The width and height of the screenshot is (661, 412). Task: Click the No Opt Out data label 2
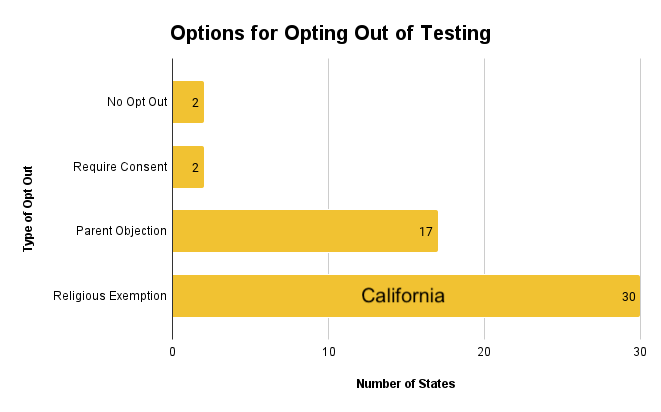point(195,103)
